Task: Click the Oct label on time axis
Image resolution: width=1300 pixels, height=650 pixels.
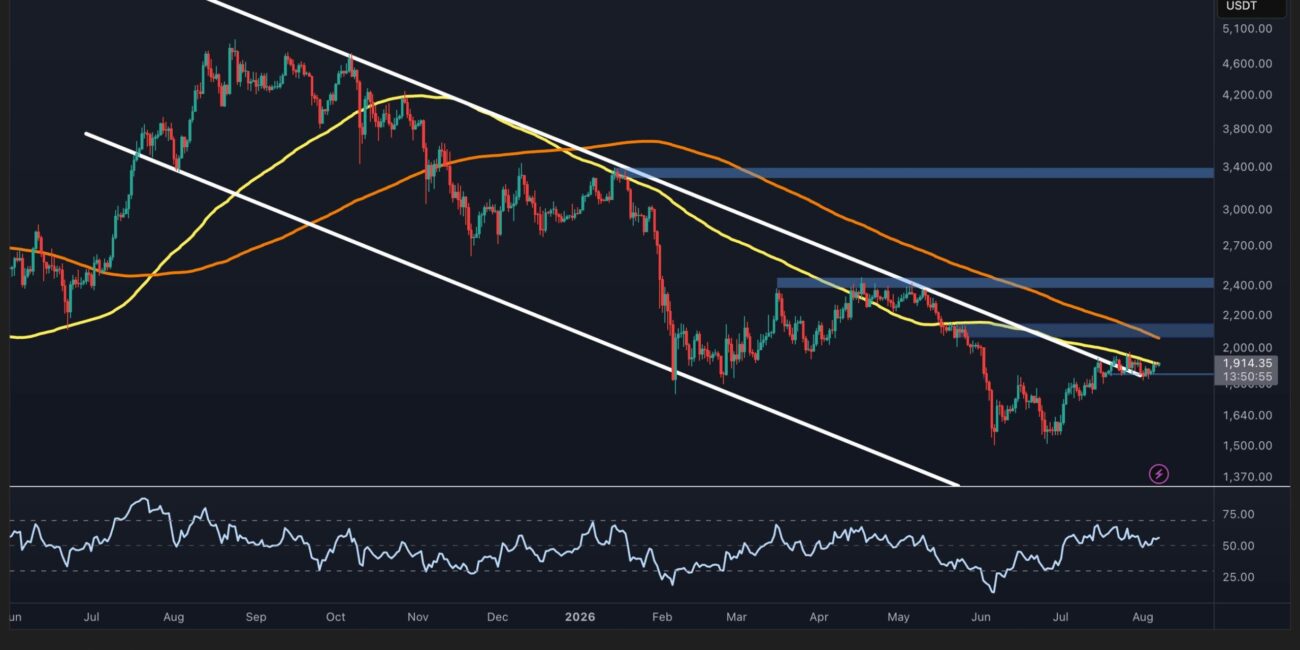Action: point(335,617)
